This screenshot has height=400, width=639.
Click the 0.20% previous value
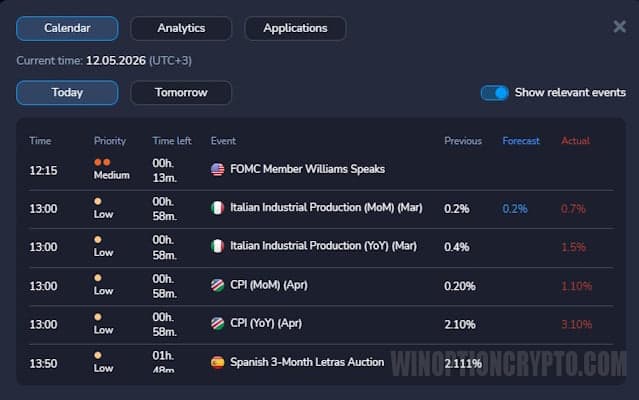pyautogui.click(x=460, y=286)
